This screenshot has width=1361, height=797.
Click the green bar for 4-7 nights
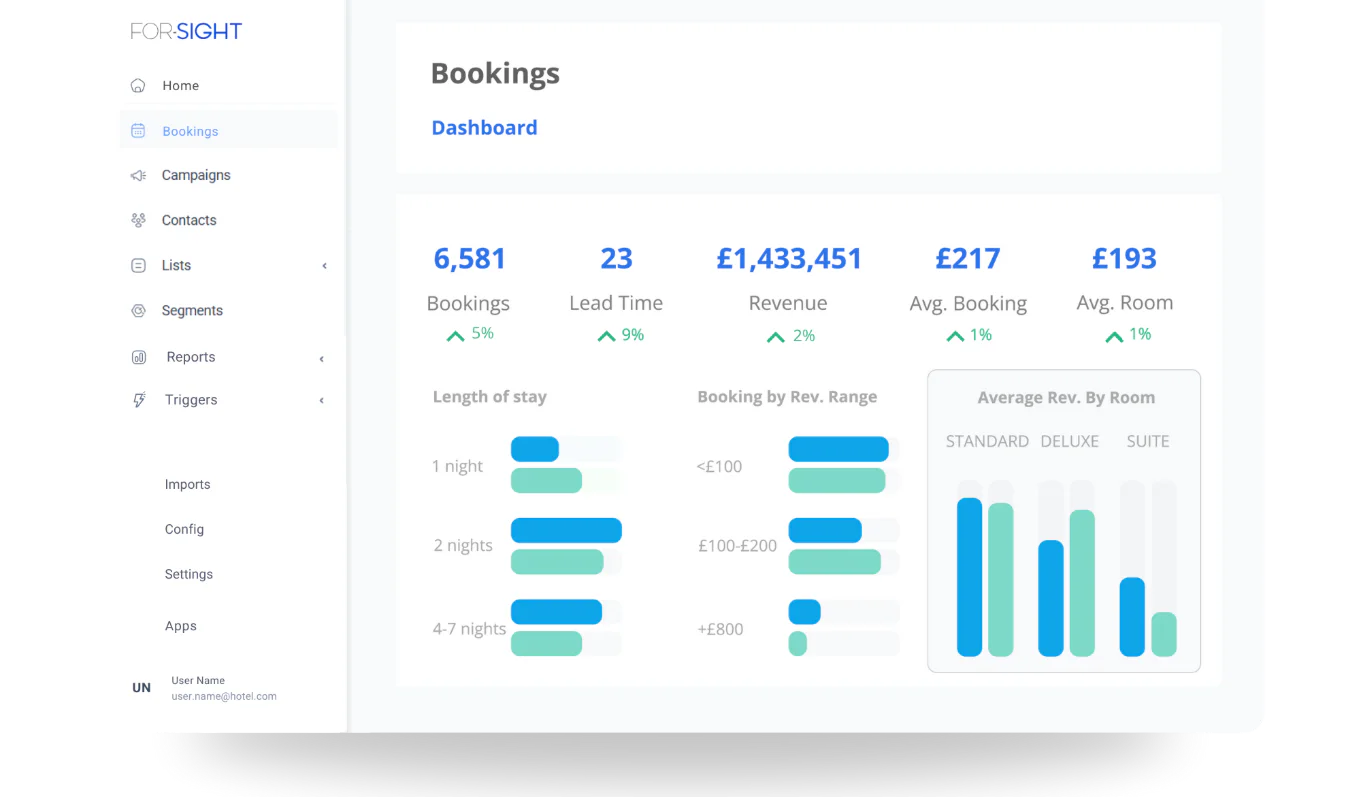coord(546,643)
